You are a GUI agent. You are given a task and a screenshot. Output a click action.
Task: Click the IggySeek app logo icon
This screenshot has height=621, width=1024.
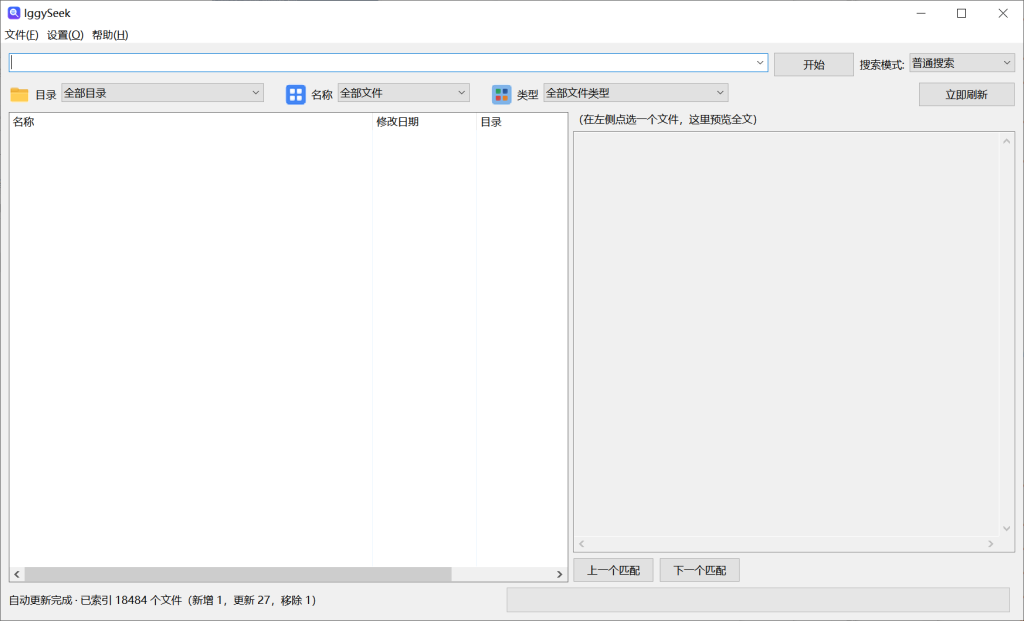tap(13, 12)
